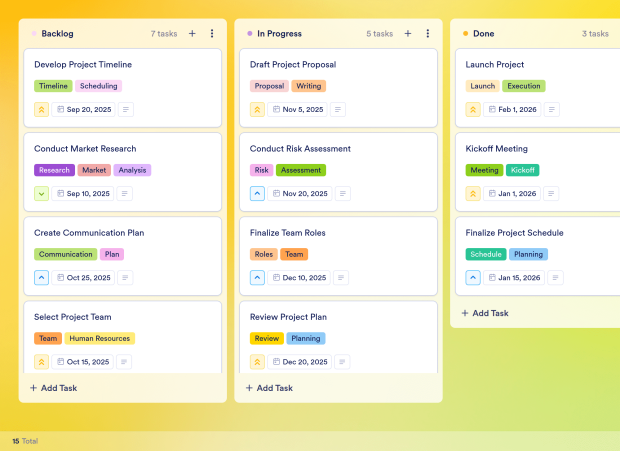Screen dimensions: 620x451
Task: Click priority icon on Kickoff Meeting card
Action: coord(473,194)
